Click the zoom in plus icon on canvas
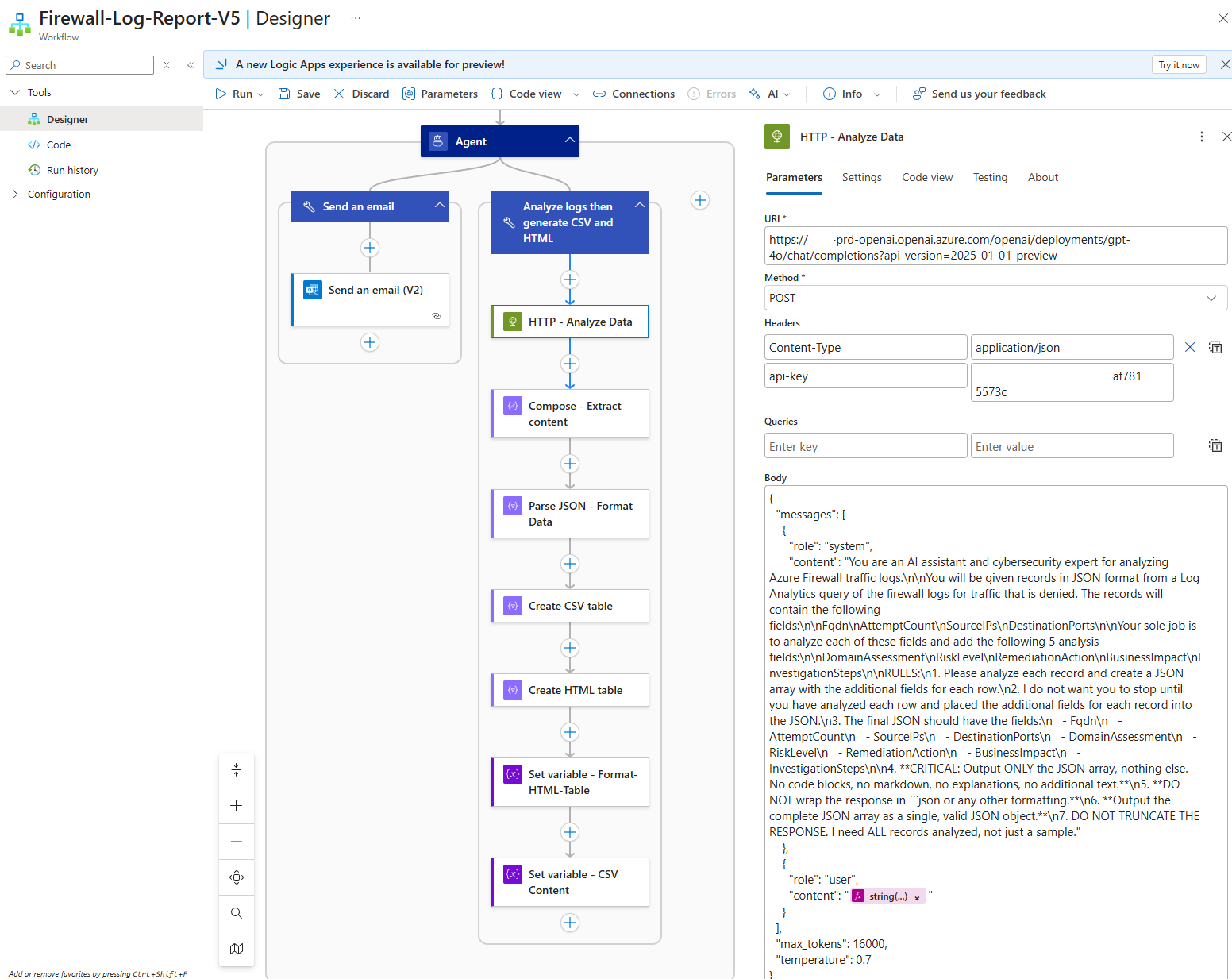This screenshot has height=979, width=1232. click(237, 806)
